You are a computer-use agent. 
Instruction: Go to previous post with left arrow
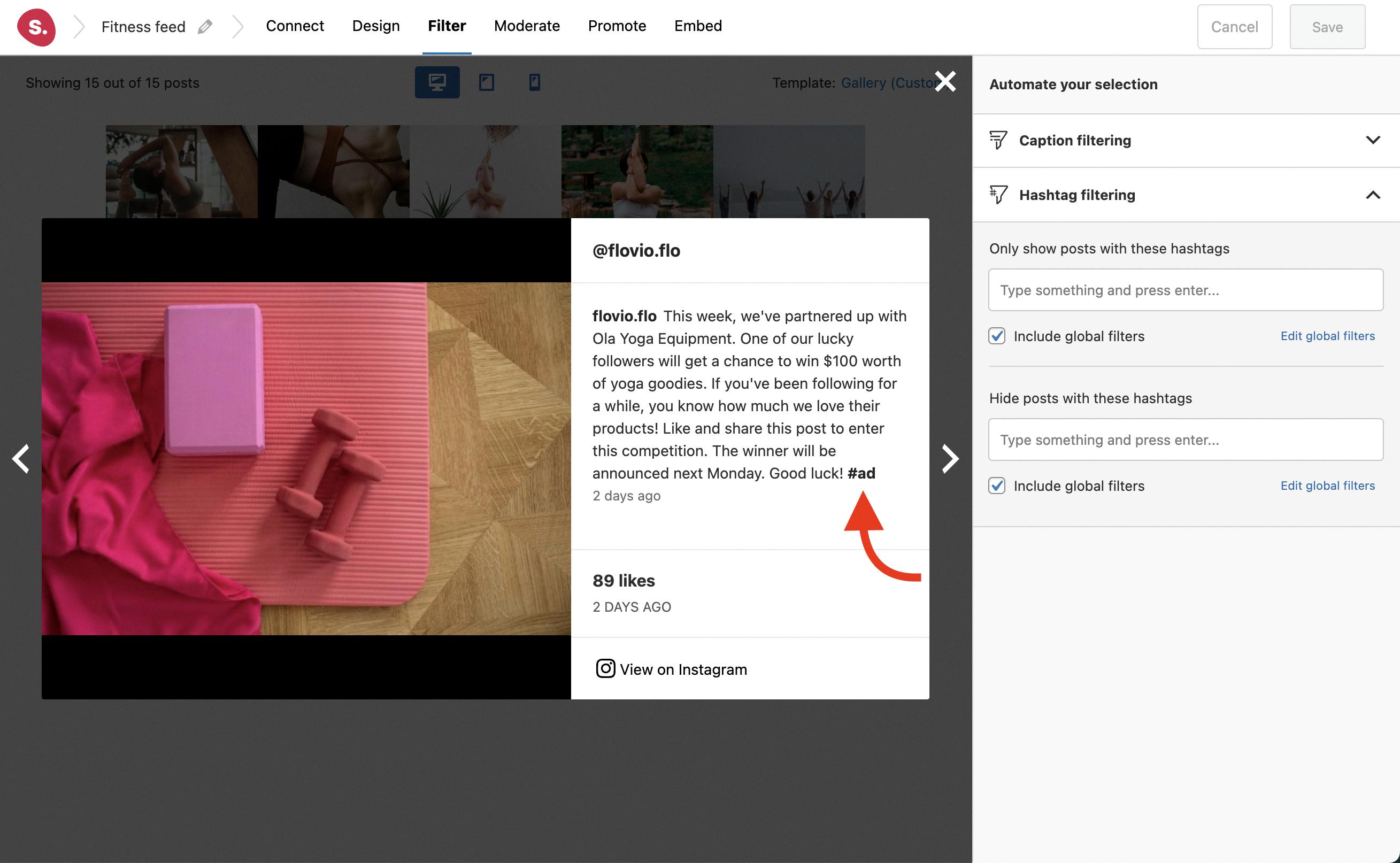tap(21, 458)
